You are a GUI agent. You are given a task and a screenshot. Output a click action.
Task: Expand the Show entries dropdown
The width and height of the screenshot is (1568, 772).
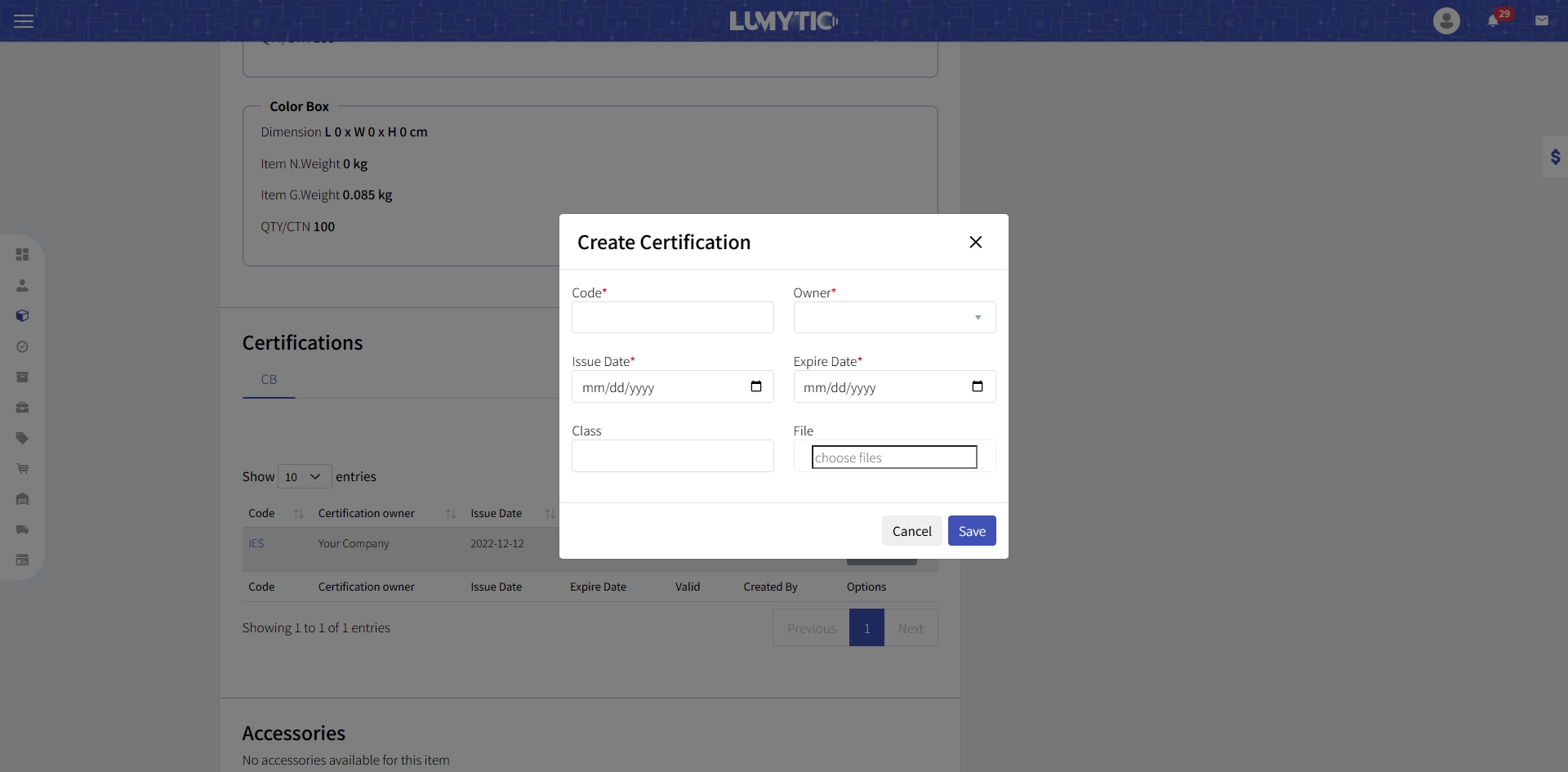click(x=304, y=476)
